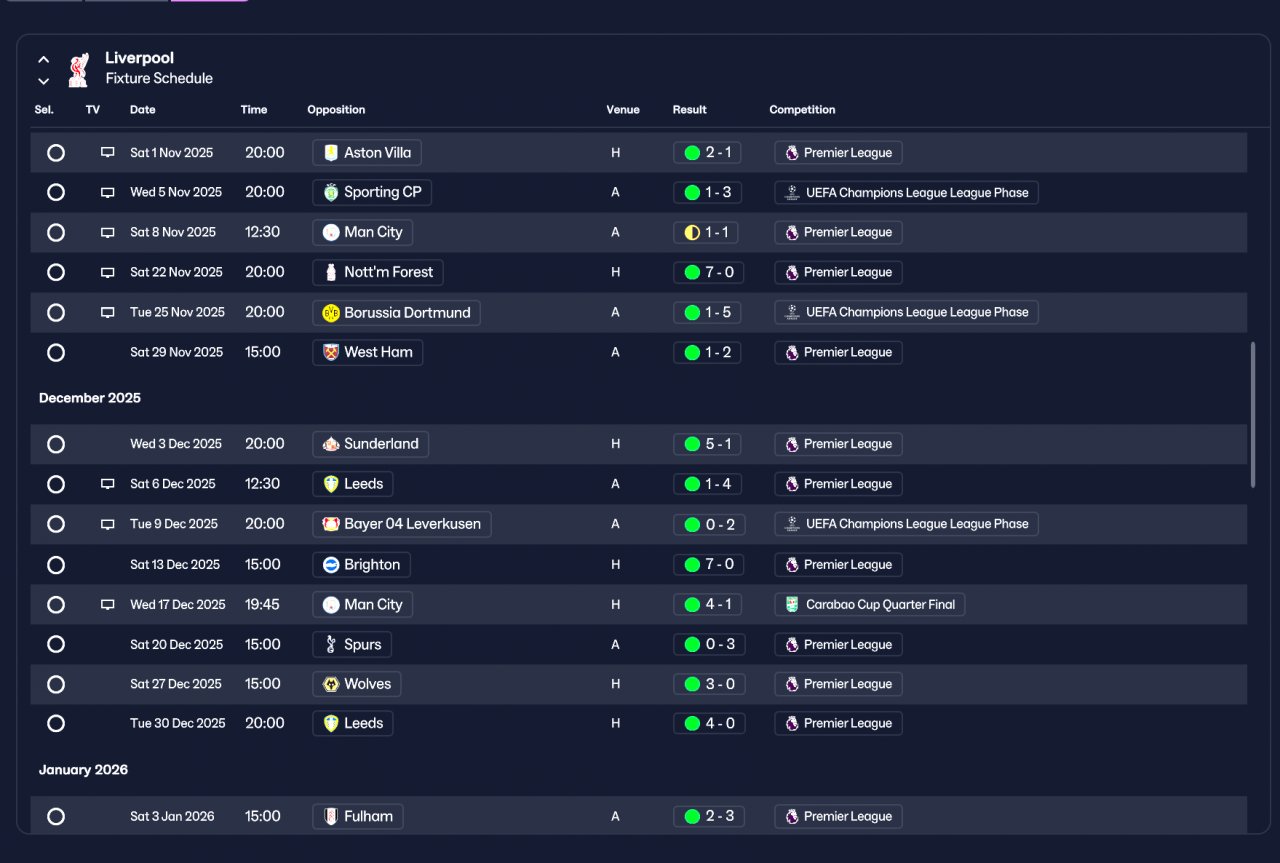1280x863 pixels.
Task: Select the Sunderland fixture radio button
Action: tap(56, 444)
